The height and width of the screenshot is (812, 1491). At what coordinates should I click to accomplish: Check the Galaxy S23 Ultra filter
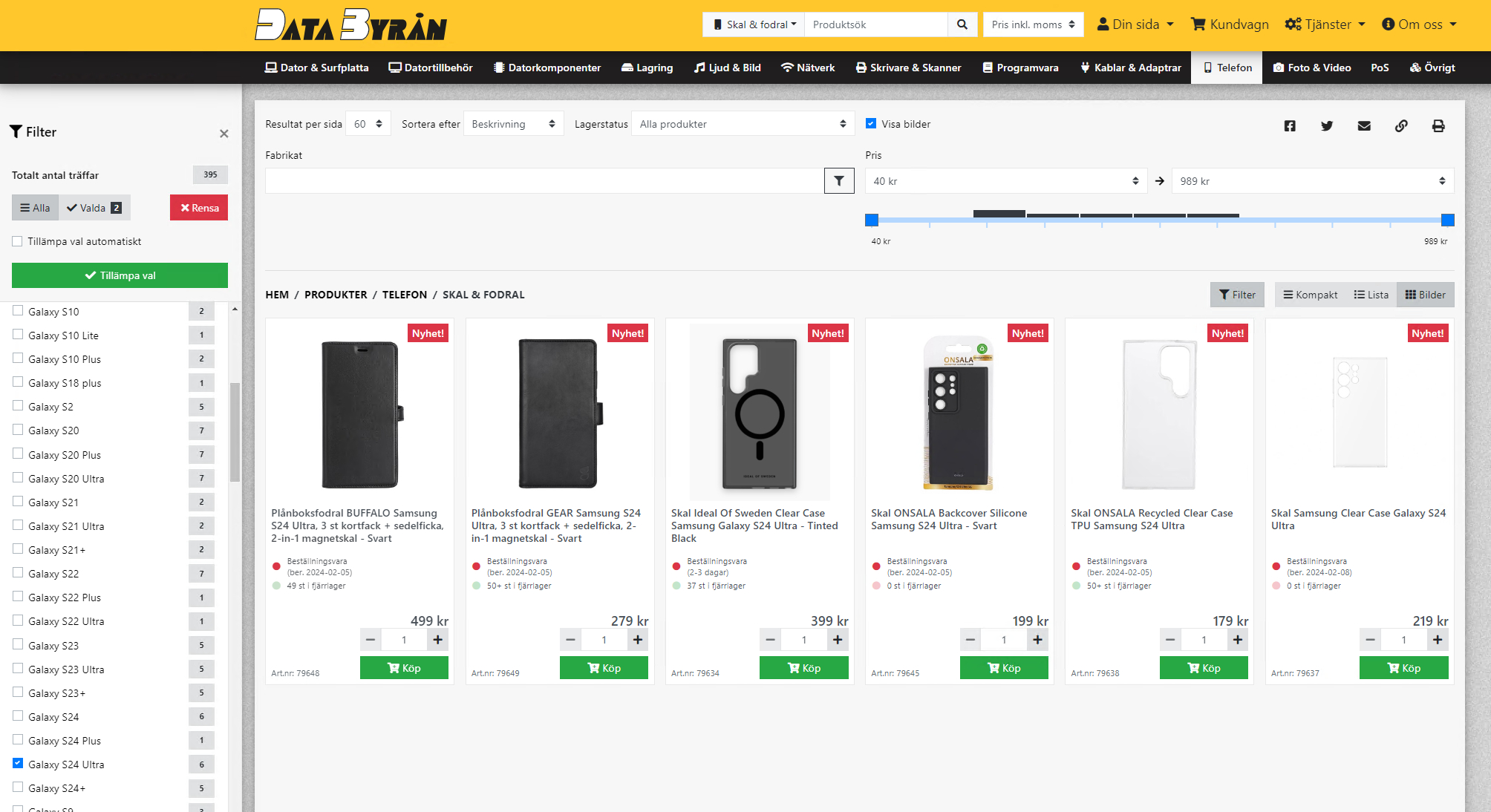coord(18,669)
